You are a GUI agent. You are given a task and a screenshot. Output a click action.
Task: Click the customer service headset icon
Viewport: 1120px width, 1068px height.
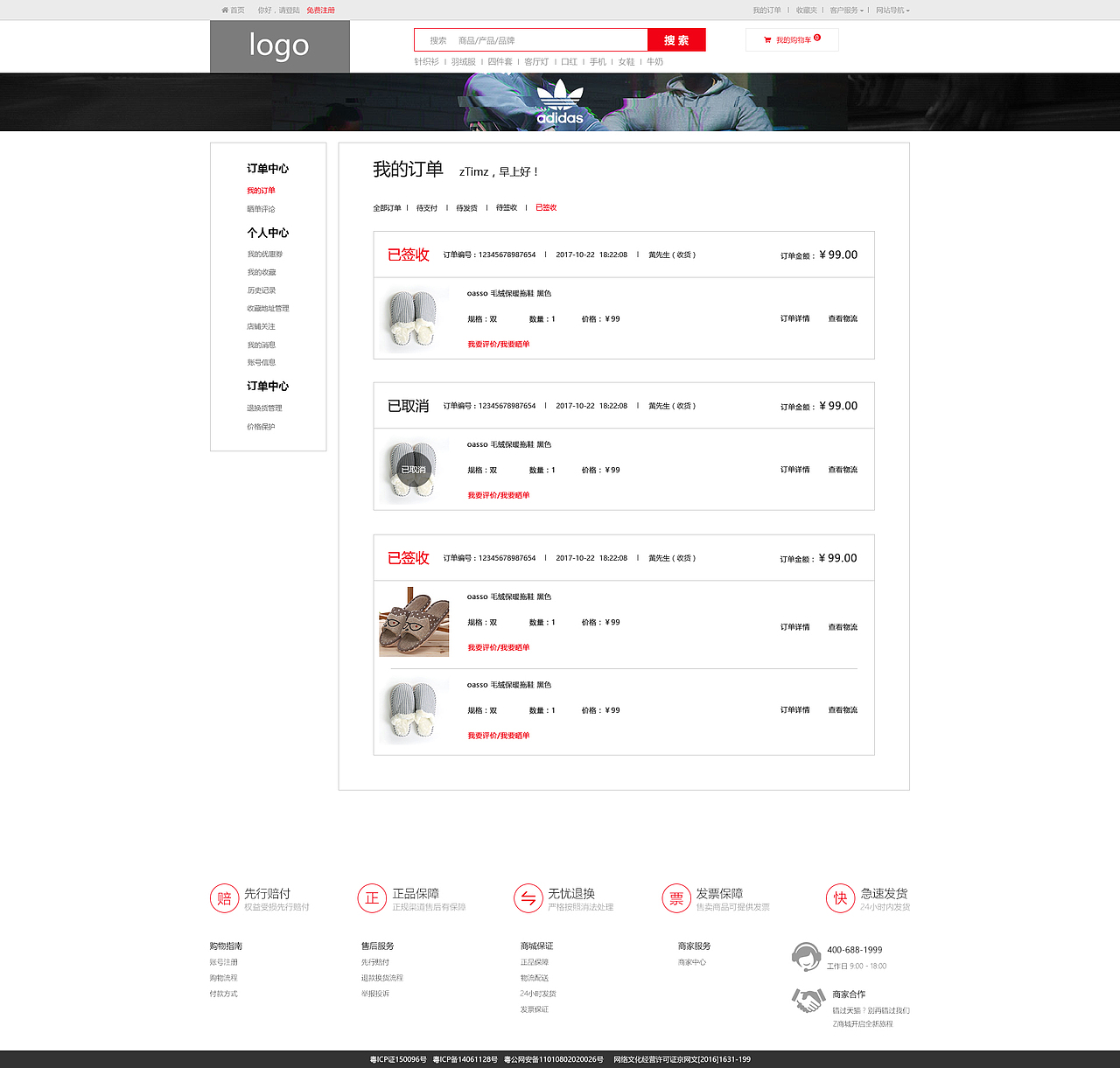[805, 957]
